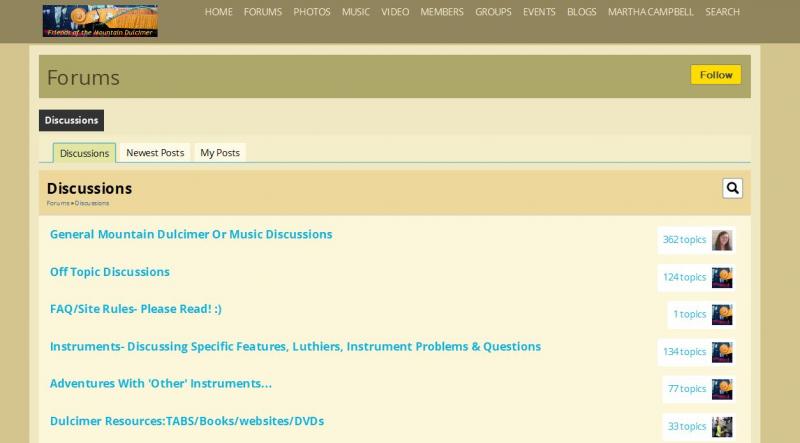
Task: Open MARTHA CAMPBELL profile menu
Action: pyautogui.click(x=651, y=12)
